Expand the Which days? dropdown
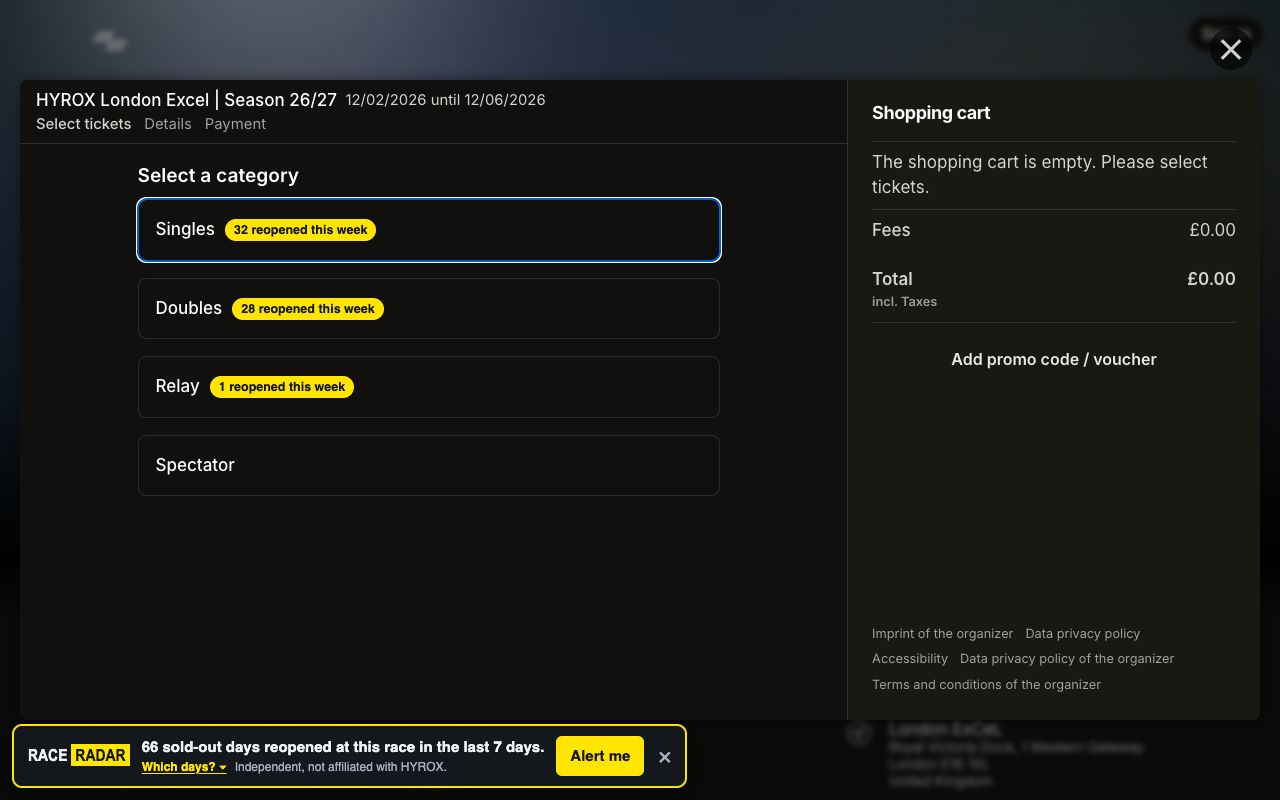The height and width of the screenshot is (800, 1280). 184,767
